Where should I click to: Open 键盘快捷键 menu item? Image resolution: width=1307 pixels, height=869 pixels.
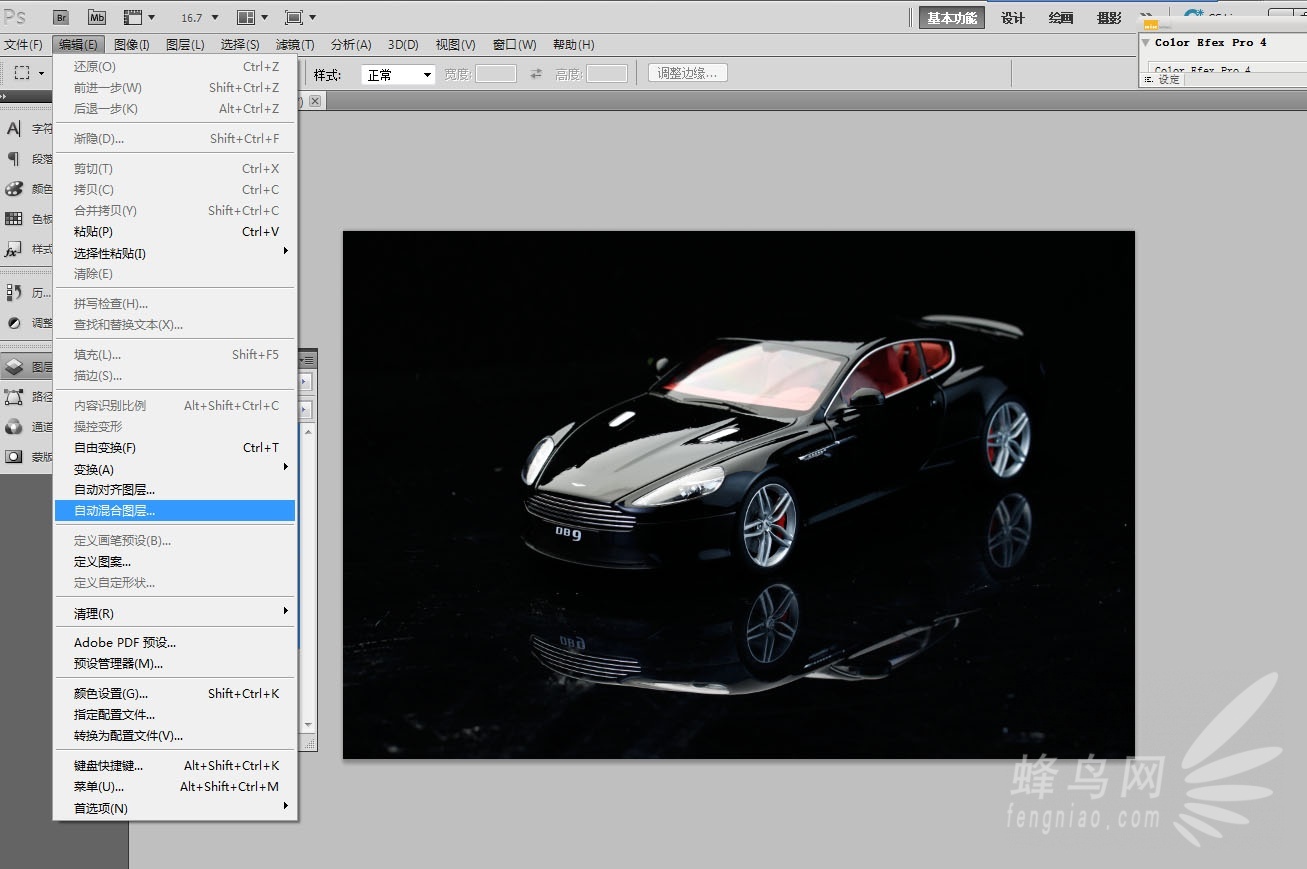[x=175, y=765]
